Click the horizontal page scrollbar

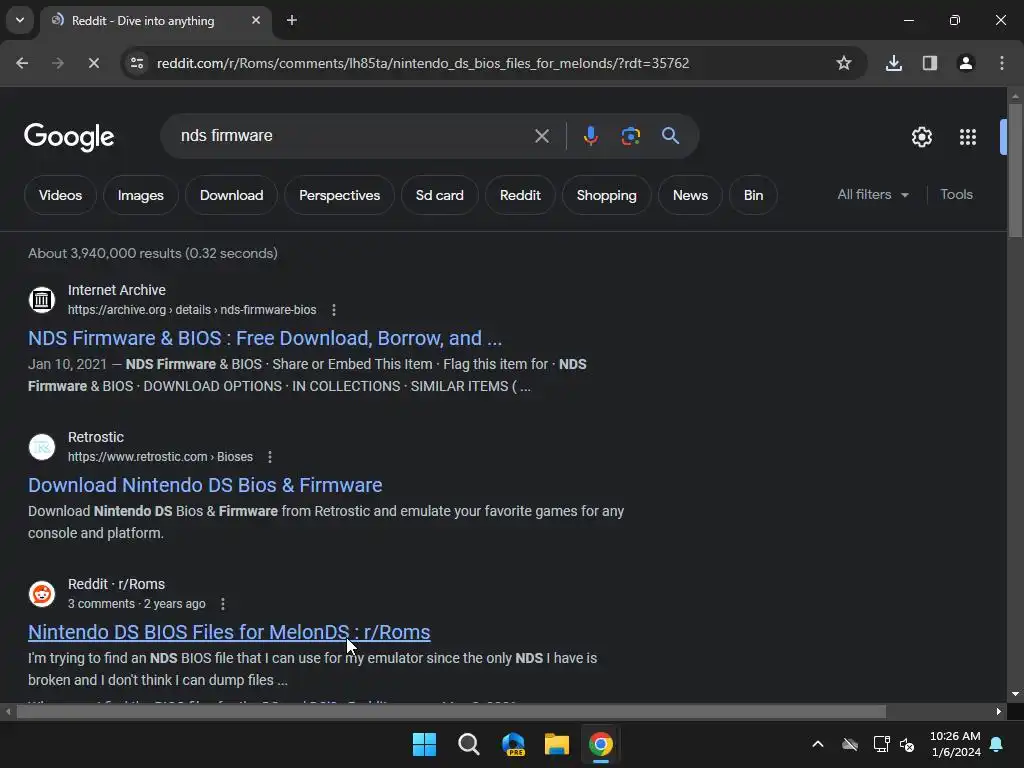click(x=451, y=711)
